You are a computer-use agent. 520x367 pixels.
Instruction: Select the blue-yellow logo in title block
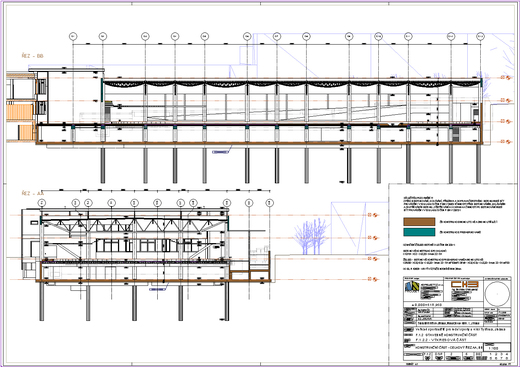411,287
